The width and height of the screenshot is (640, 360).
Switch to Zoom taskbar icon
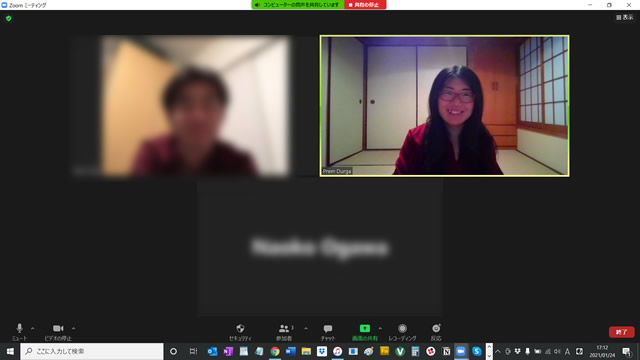point(461,351)
